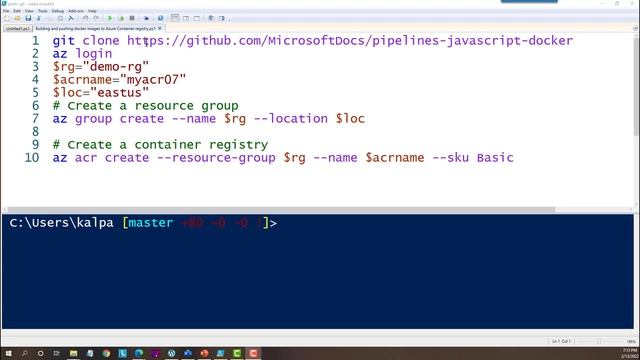
Task: Open the Windows Start menu
Action: coord(8,353)
